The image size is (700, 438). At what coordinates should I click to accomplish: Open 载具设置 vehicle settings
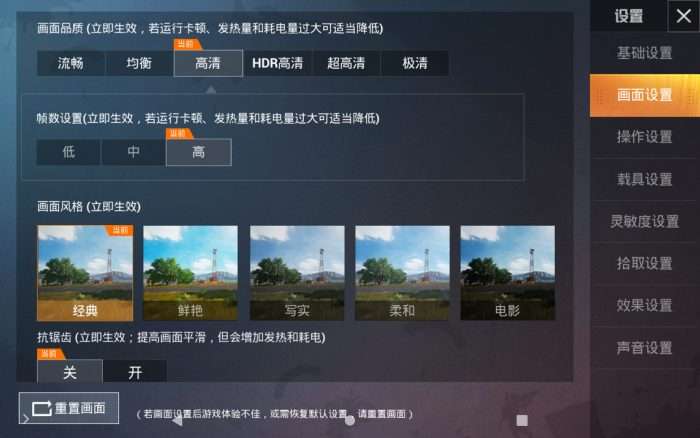point(645,179)
